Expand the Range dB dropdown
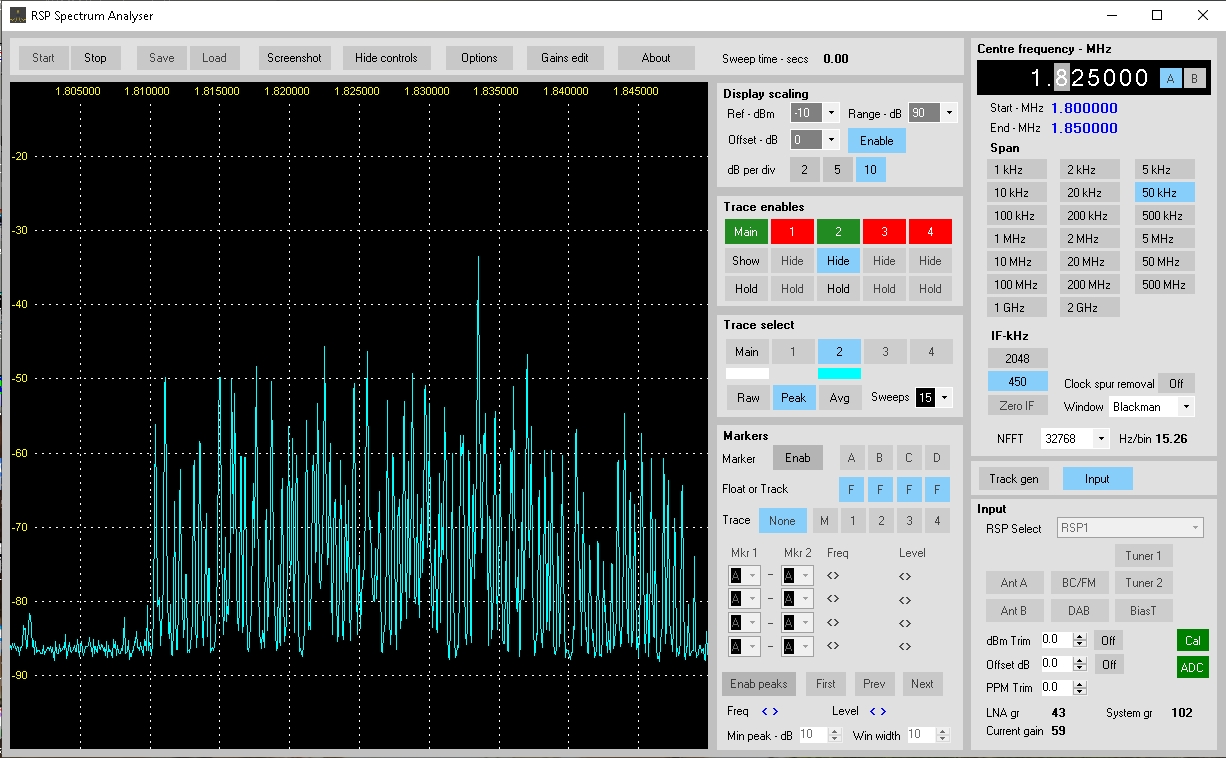The image size is (1226, 758). (x=948, y=113)
